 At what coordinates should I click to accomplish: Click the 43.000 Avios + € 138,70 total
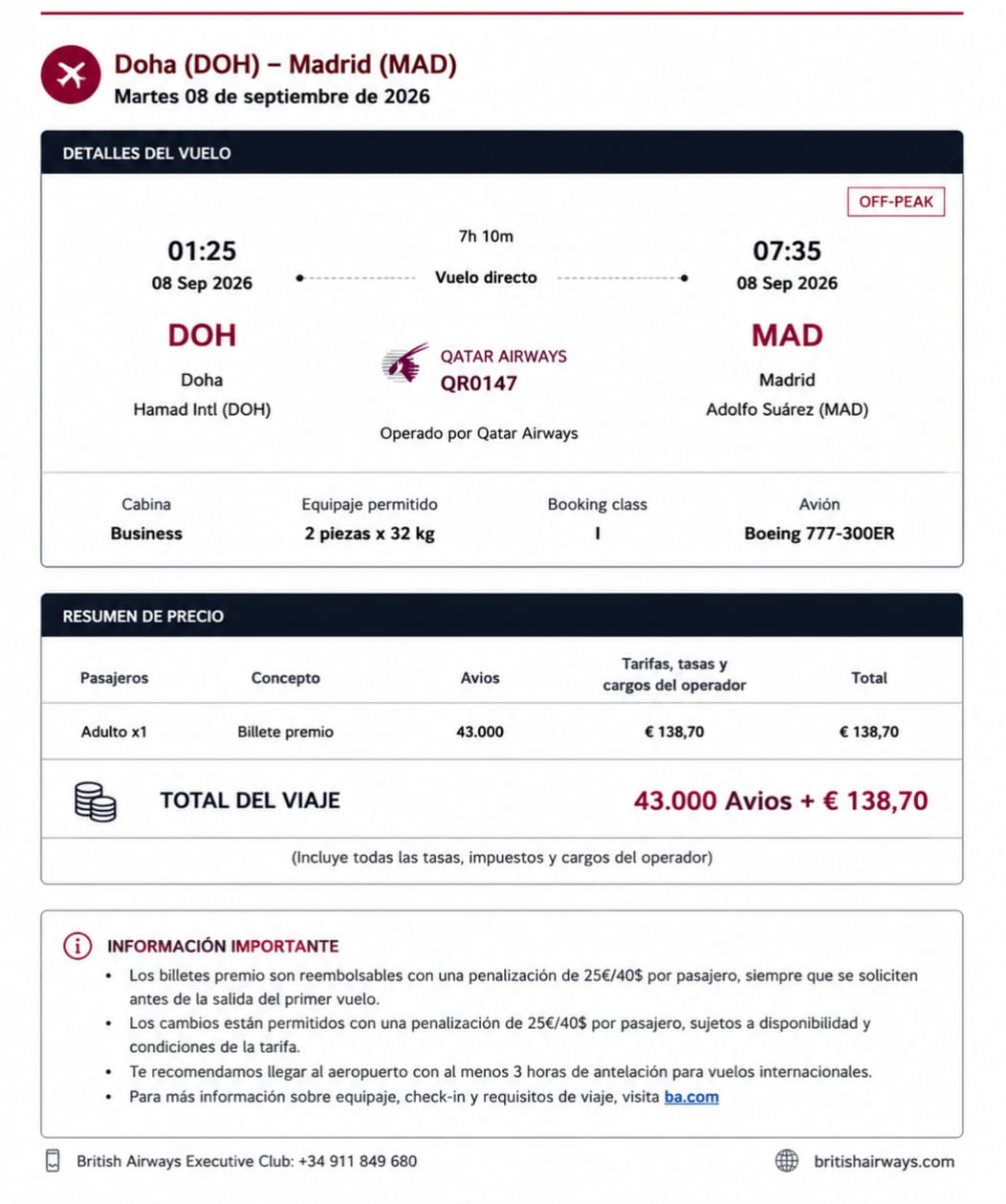pos(780,800)
